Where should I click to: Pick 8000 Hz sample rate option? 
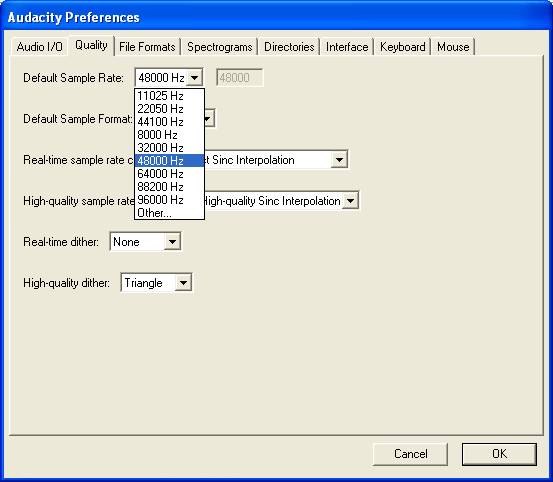click(169, 135)
